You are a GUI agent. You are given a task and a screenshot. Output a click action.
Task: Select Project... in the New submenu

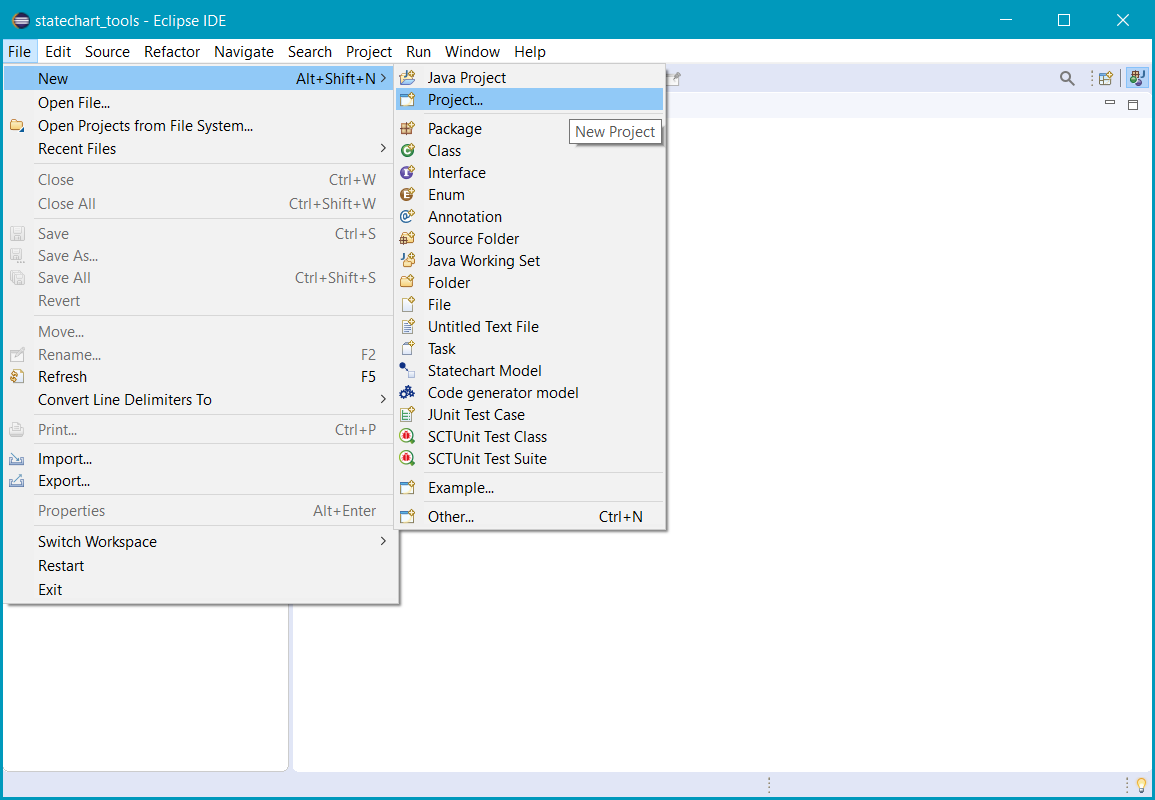[x=529, y=99]
